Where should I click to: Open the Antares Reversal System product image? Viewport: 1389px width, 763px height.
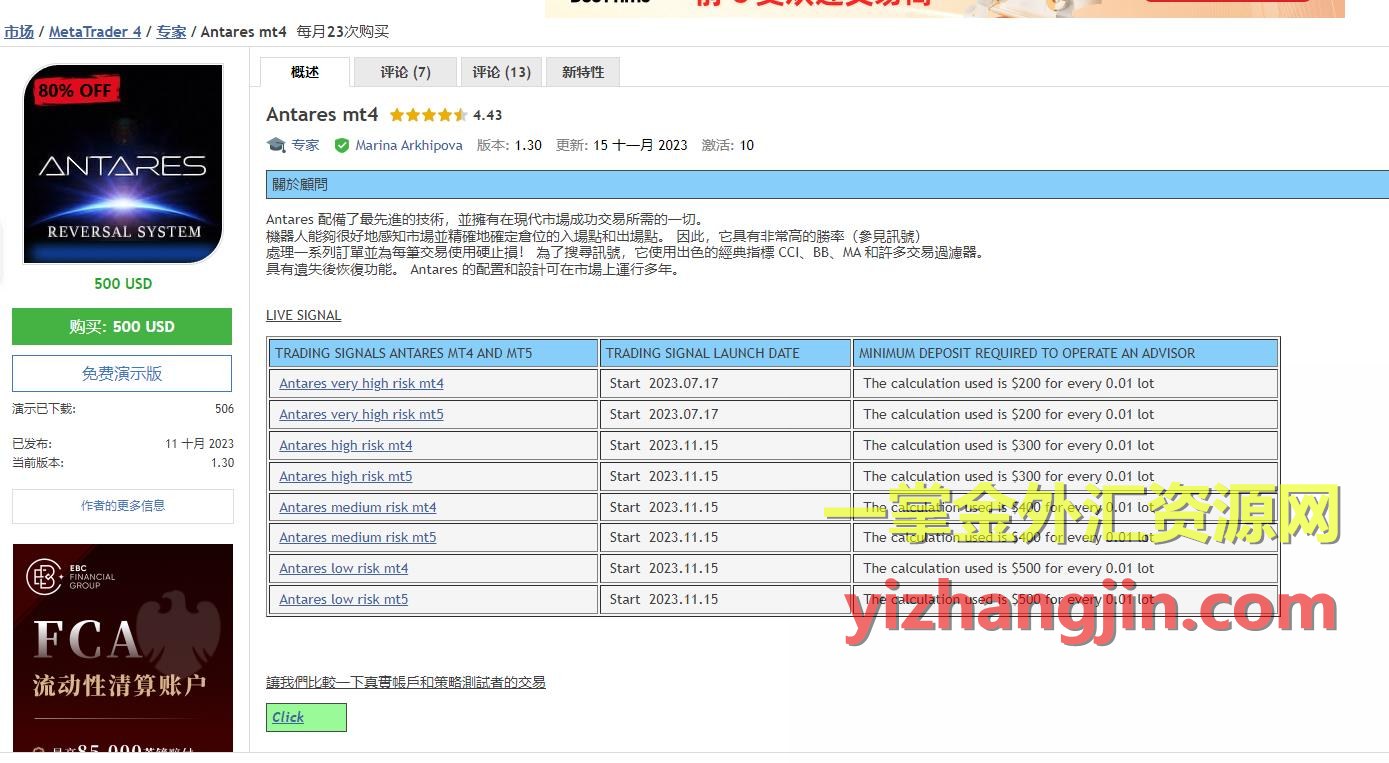tap(123, 164)
